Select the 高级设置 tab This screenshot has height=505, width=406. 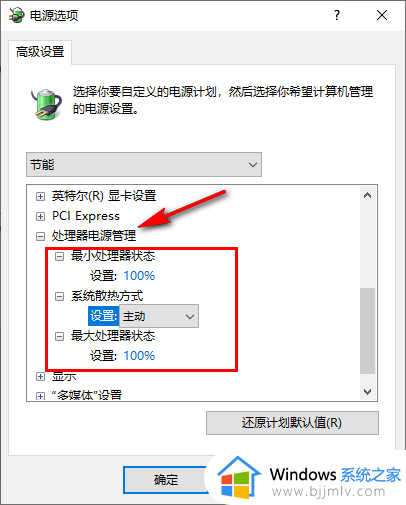pyautogui.click(x=40, y=52)
